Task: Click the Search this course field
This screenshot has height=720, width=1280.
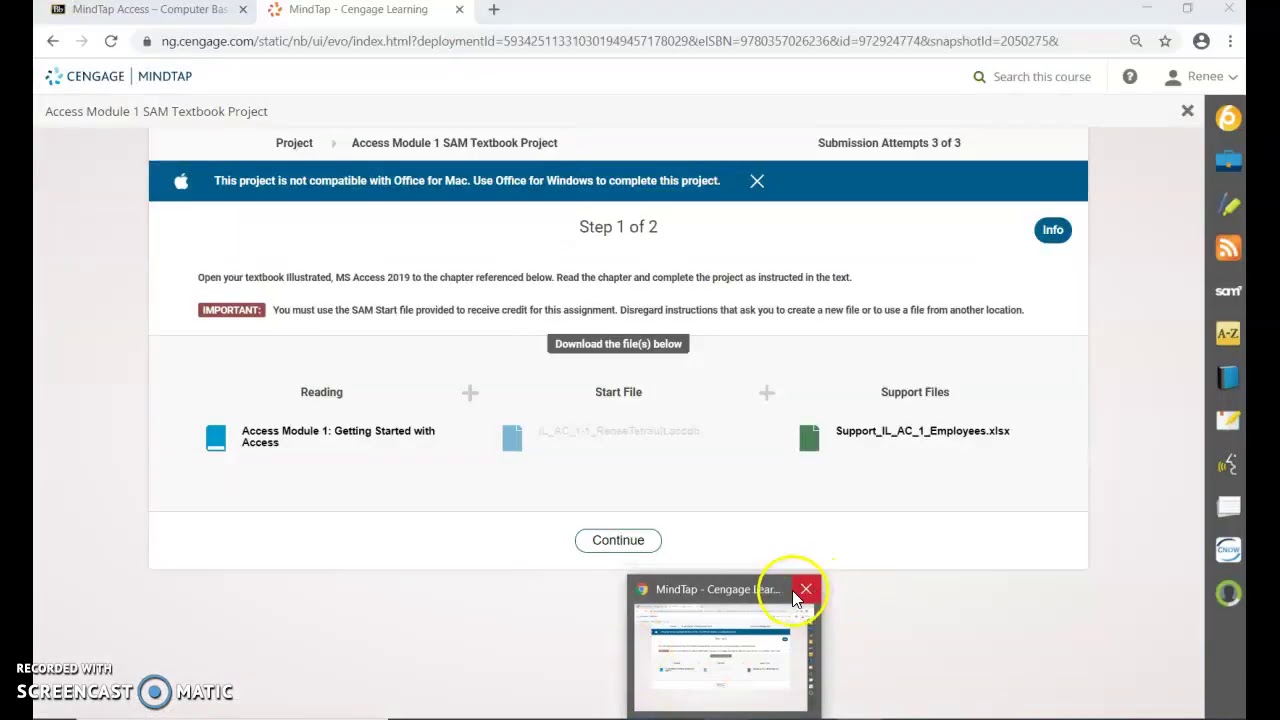Action: [x=1042, y=76]
